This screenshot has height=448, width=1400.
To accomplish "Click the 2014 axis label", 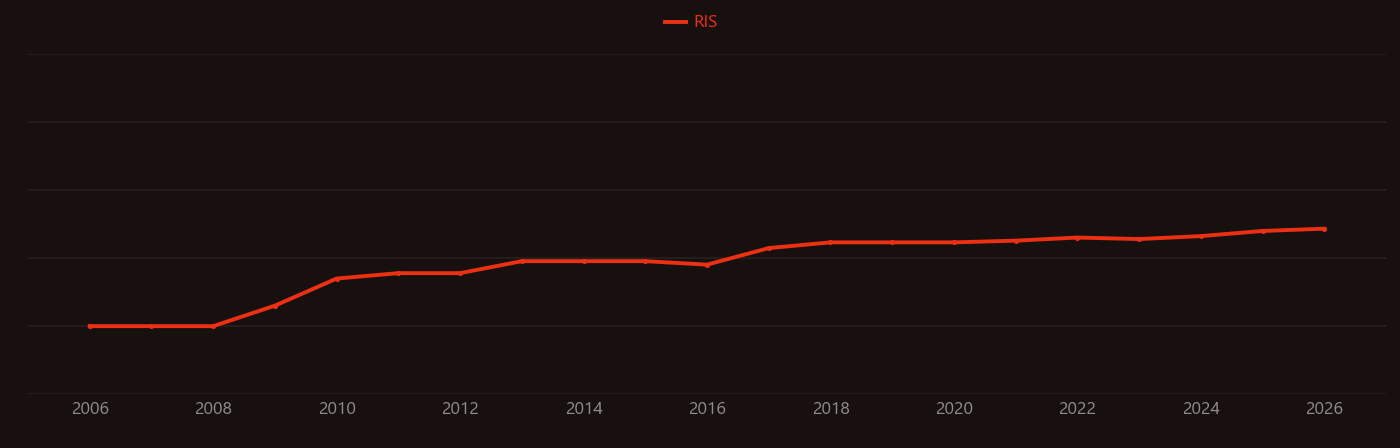I will [584, 409].
